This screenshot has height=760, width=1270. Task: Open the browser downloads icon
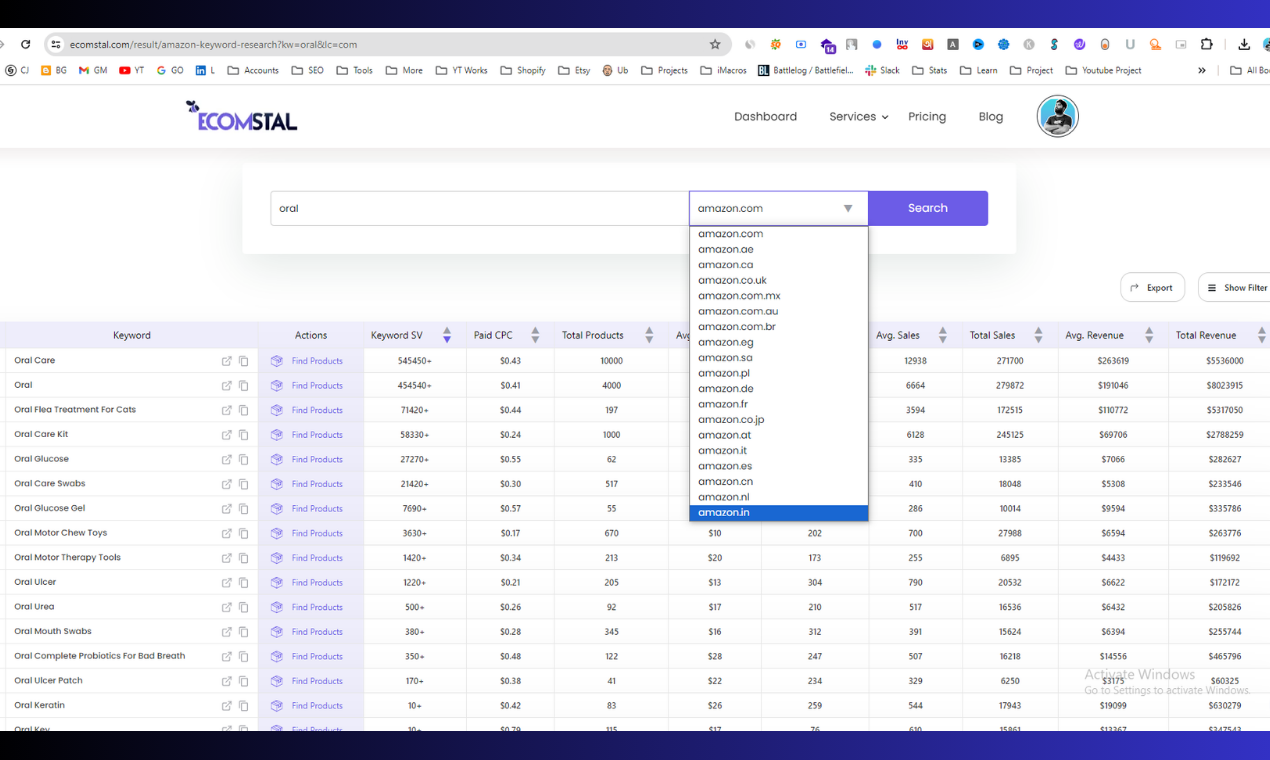point(1244,44)
